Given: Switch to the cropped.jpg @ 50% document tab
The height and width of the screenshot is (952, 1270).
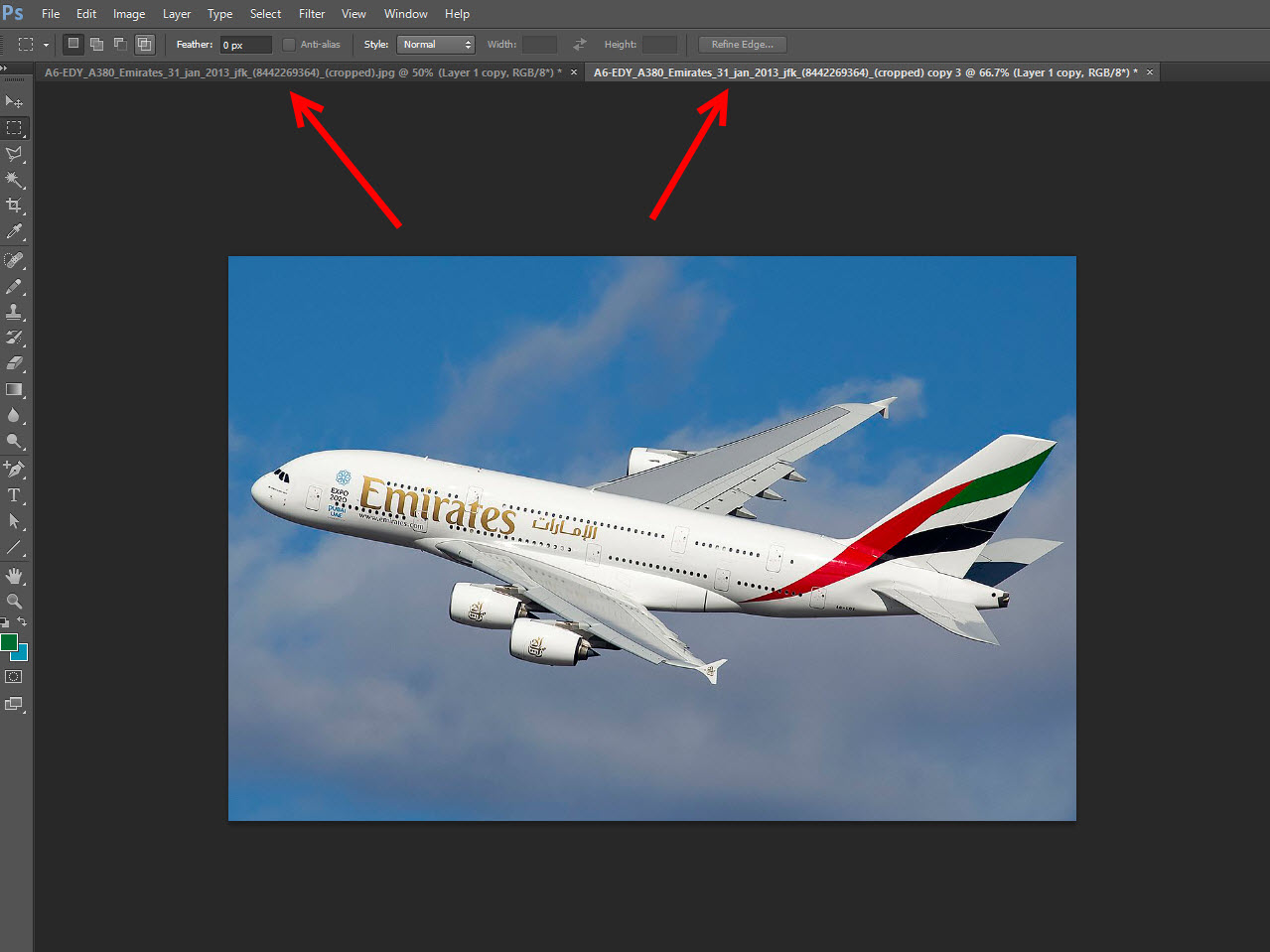Looking at the screenshot, I should [x=303, y=72].
